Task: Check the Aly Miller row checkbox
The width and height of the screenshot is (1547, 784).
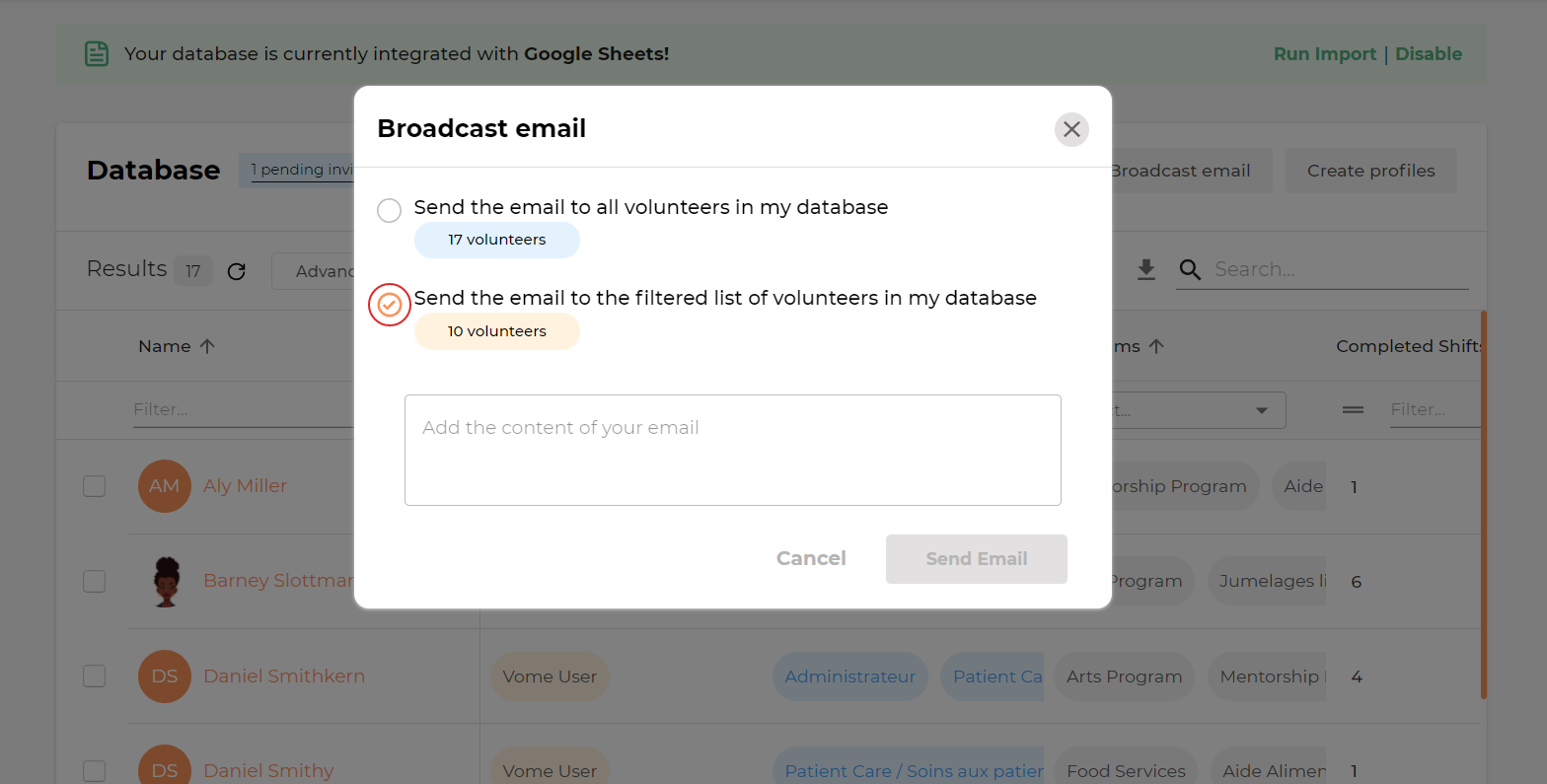Action: coord(94,486)
